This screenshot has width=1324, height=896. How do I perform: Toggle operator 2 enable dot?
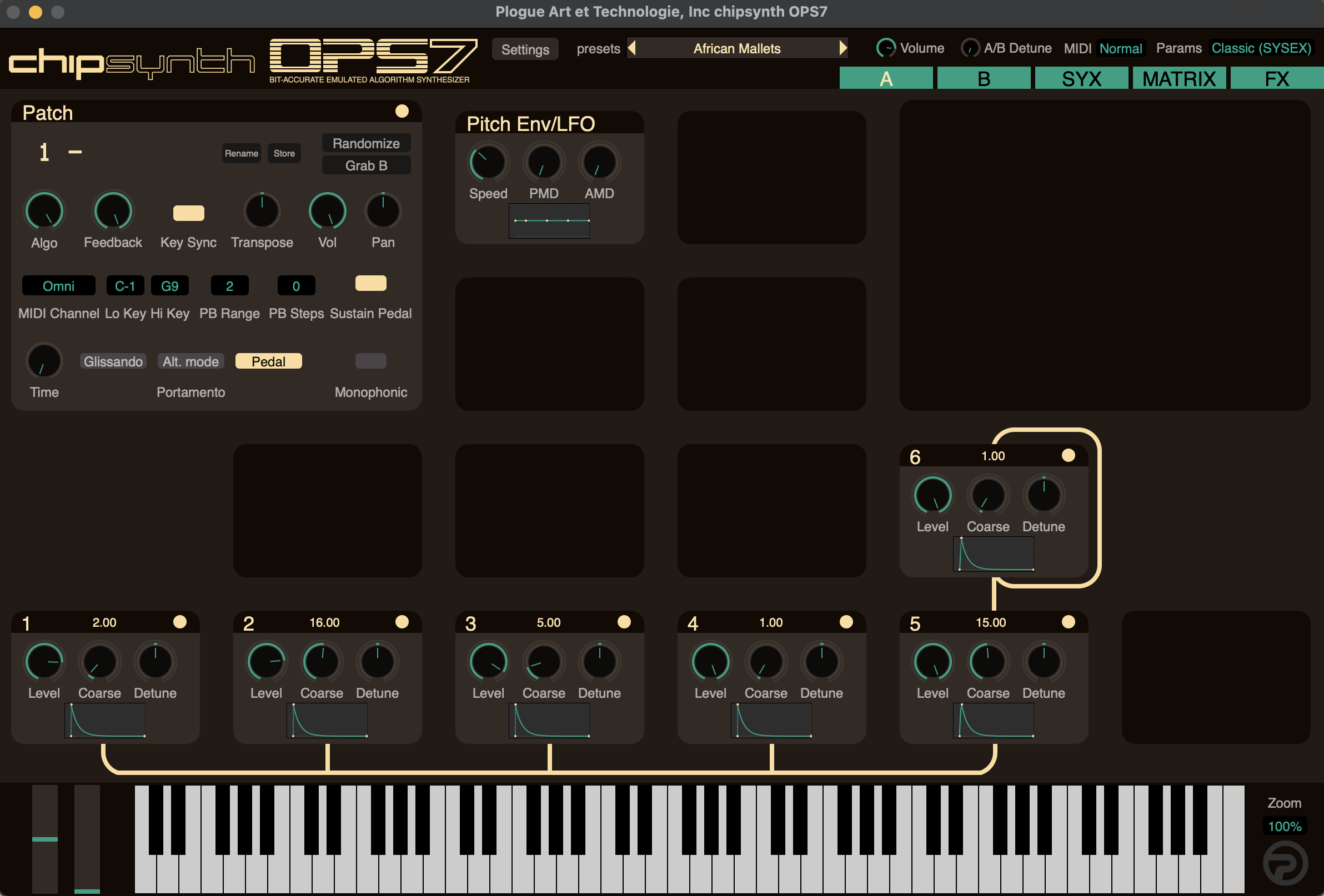point(402,621)
